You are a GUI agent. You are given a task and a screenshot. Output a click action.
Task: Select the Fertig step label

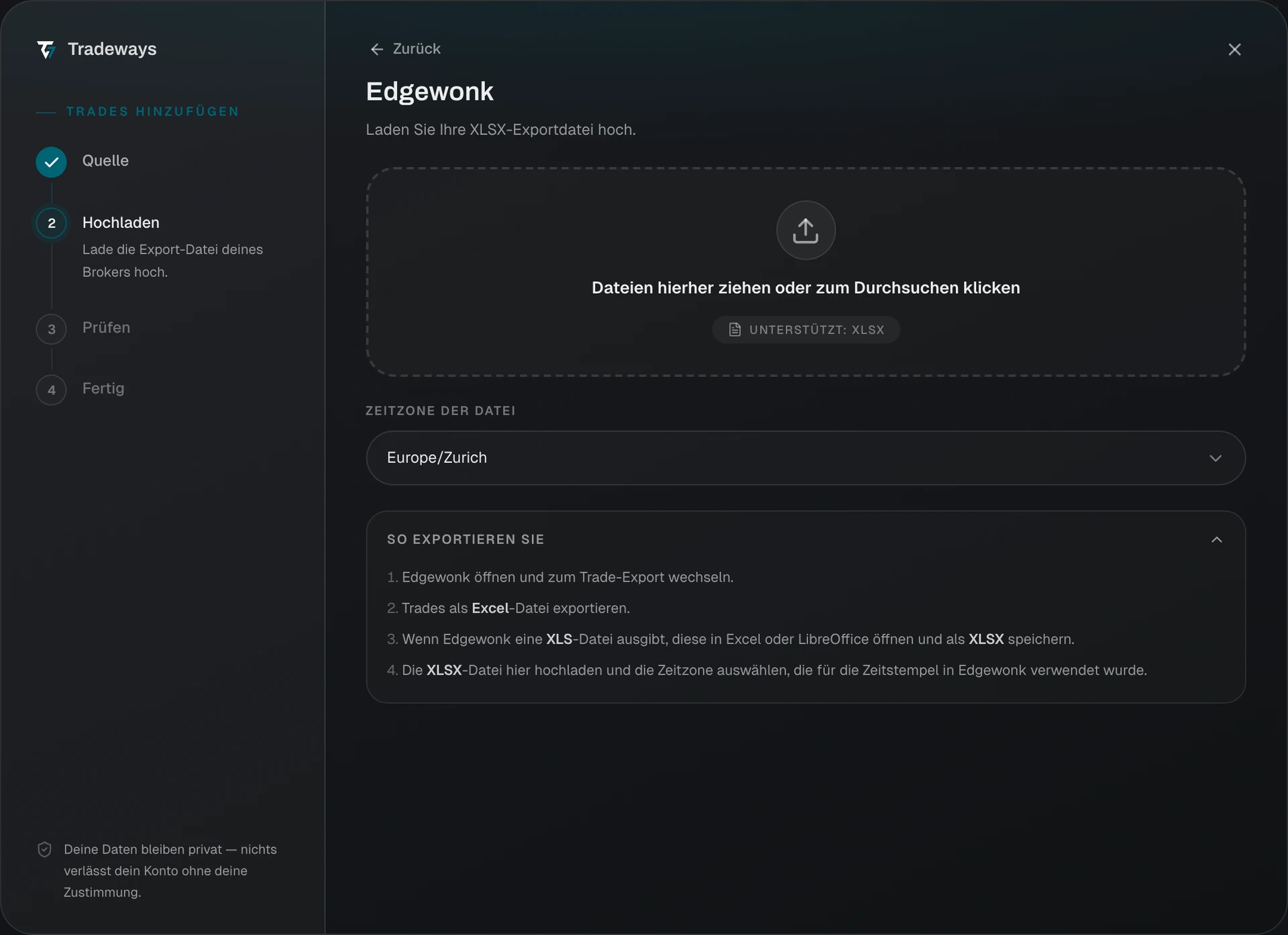pyautogui.click(x=103, y=388)
